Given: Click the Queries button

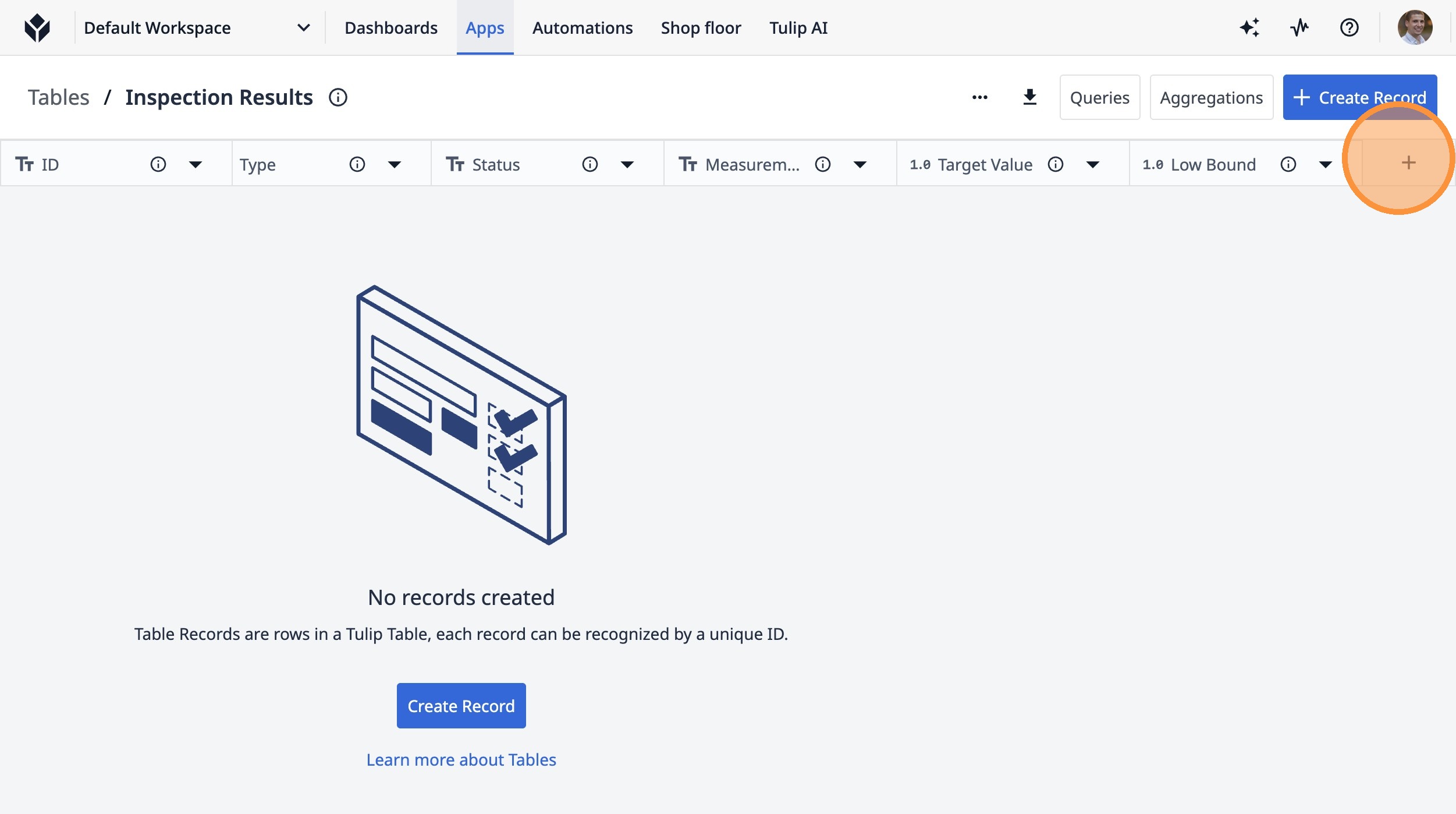Looking at the screenshot, I should 1099,97.
